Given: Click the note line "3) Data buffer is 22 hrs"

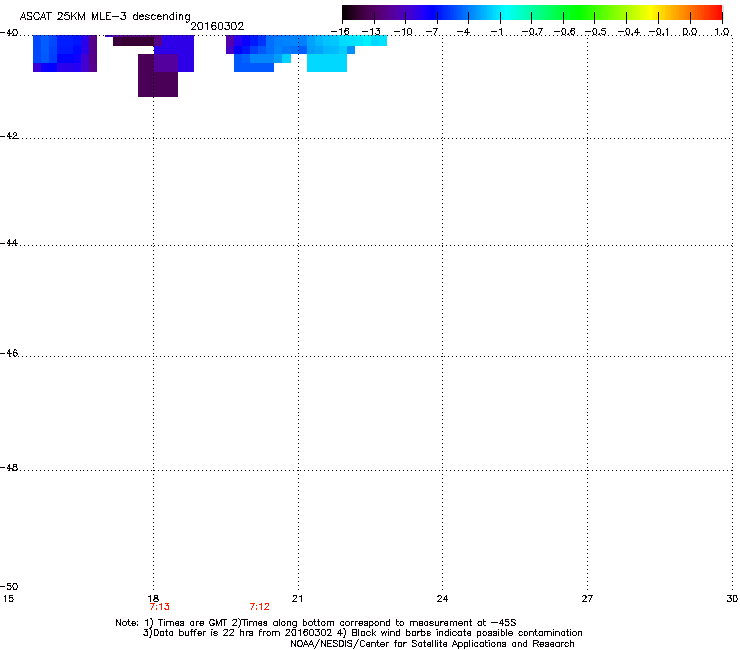Looking at the screenshot, I should (362, 633).
